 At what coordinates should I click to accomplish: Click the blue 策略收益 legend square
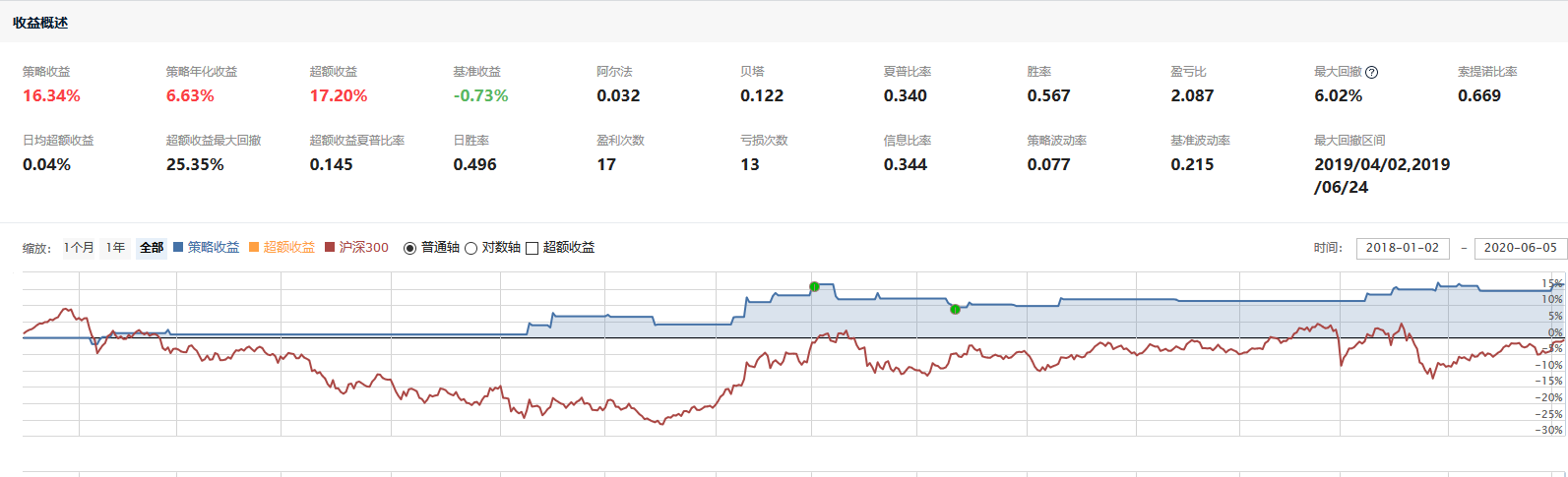[x=178, y=248]
